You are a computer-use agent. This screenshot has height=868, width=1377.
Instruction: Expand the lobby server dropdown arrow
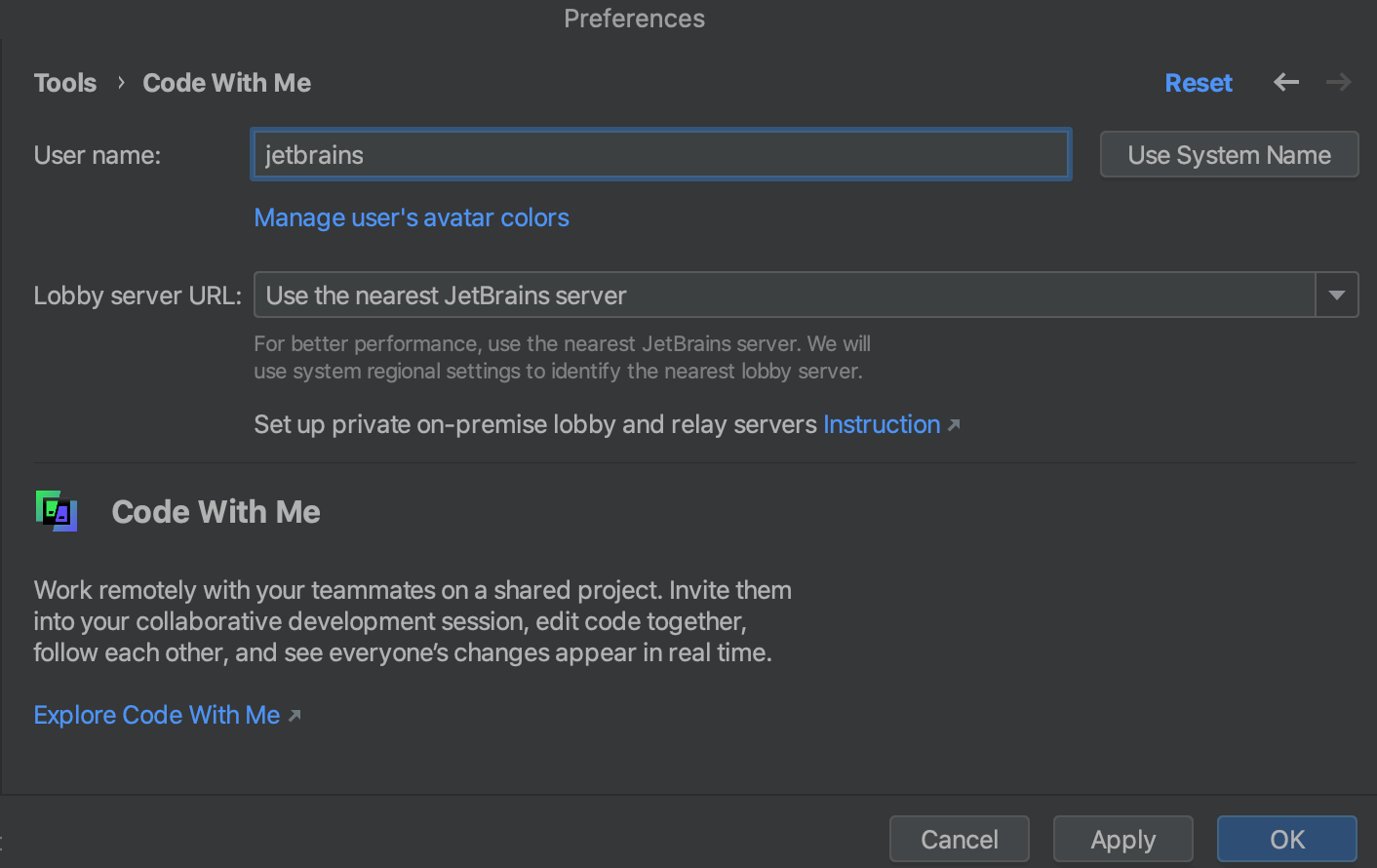1336,296
